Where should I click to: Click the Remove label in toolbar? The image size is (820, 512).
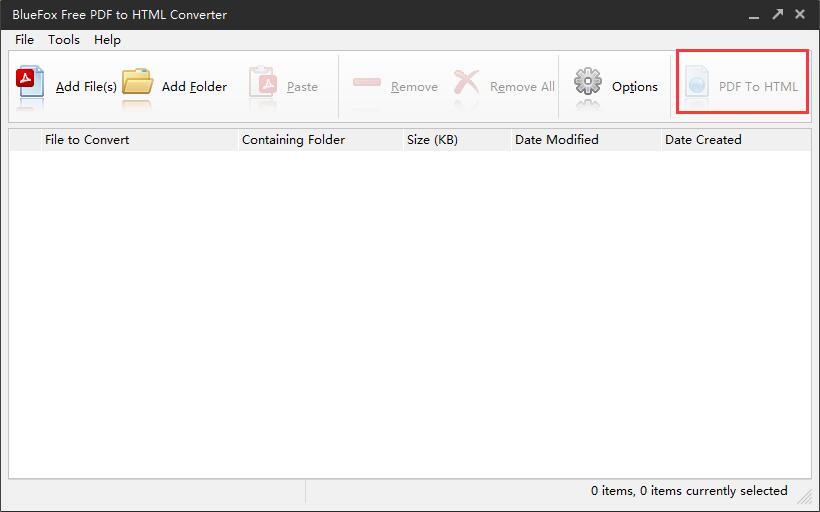[414, 87]
